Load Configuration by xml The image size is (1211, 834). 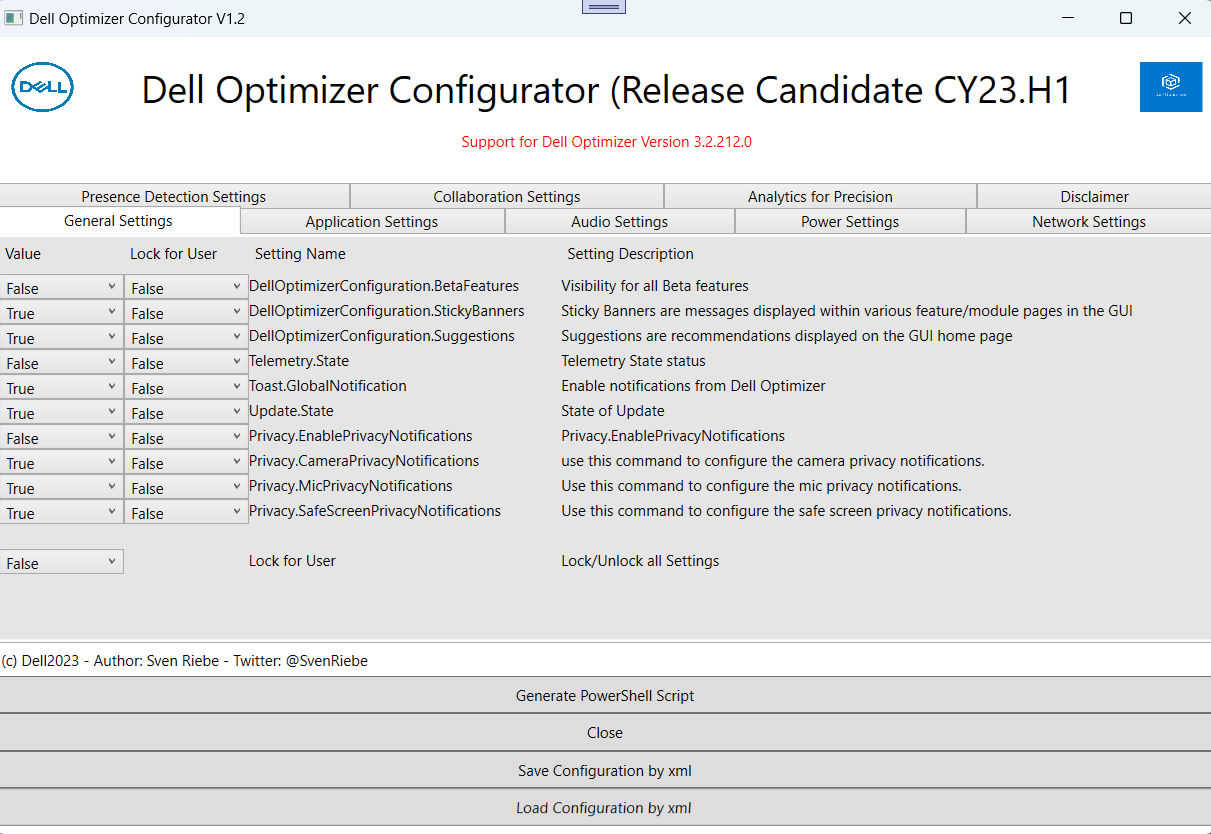[604, 807]
